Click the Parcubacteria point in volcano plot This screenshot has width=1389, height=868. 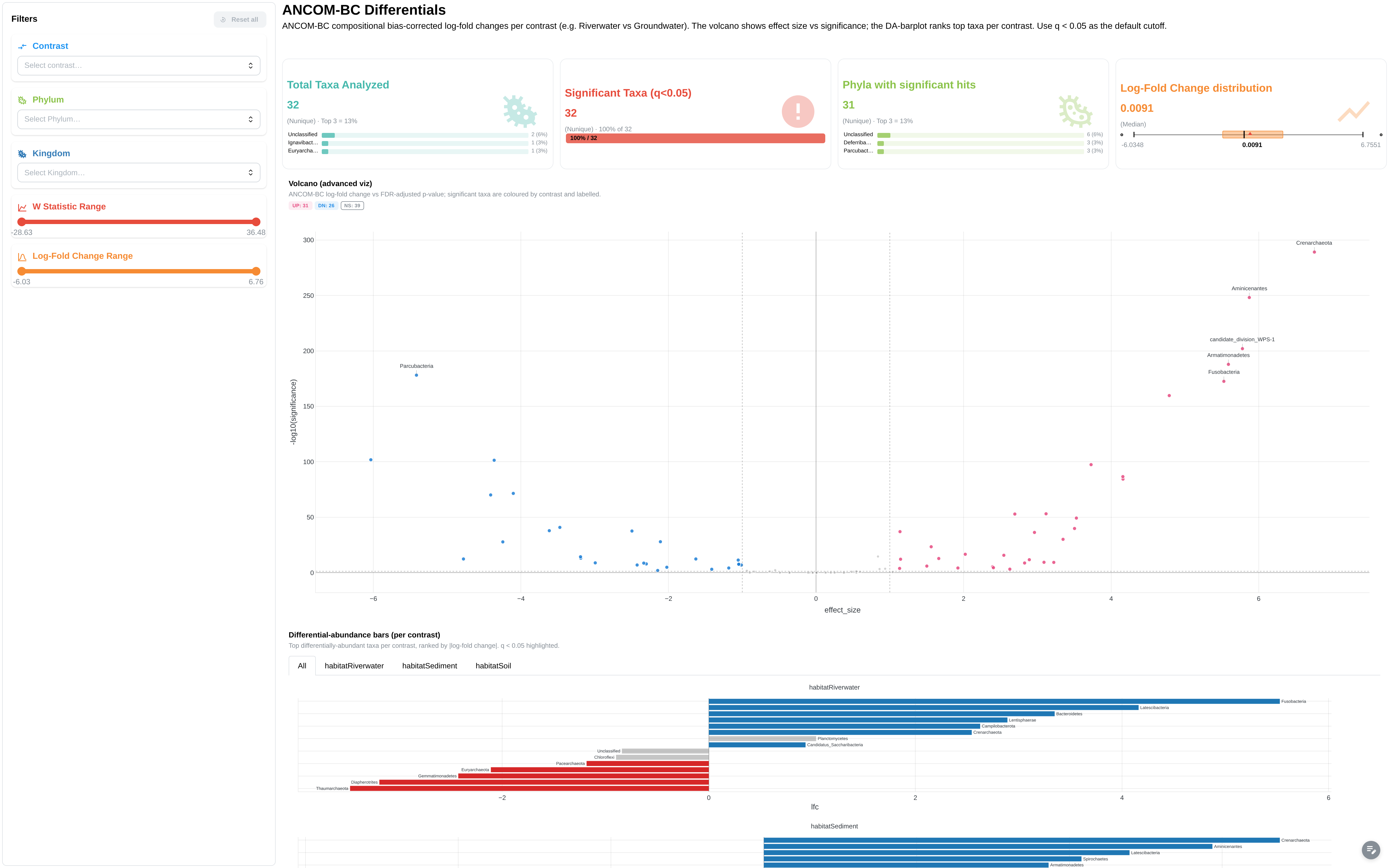click(416, 375)
